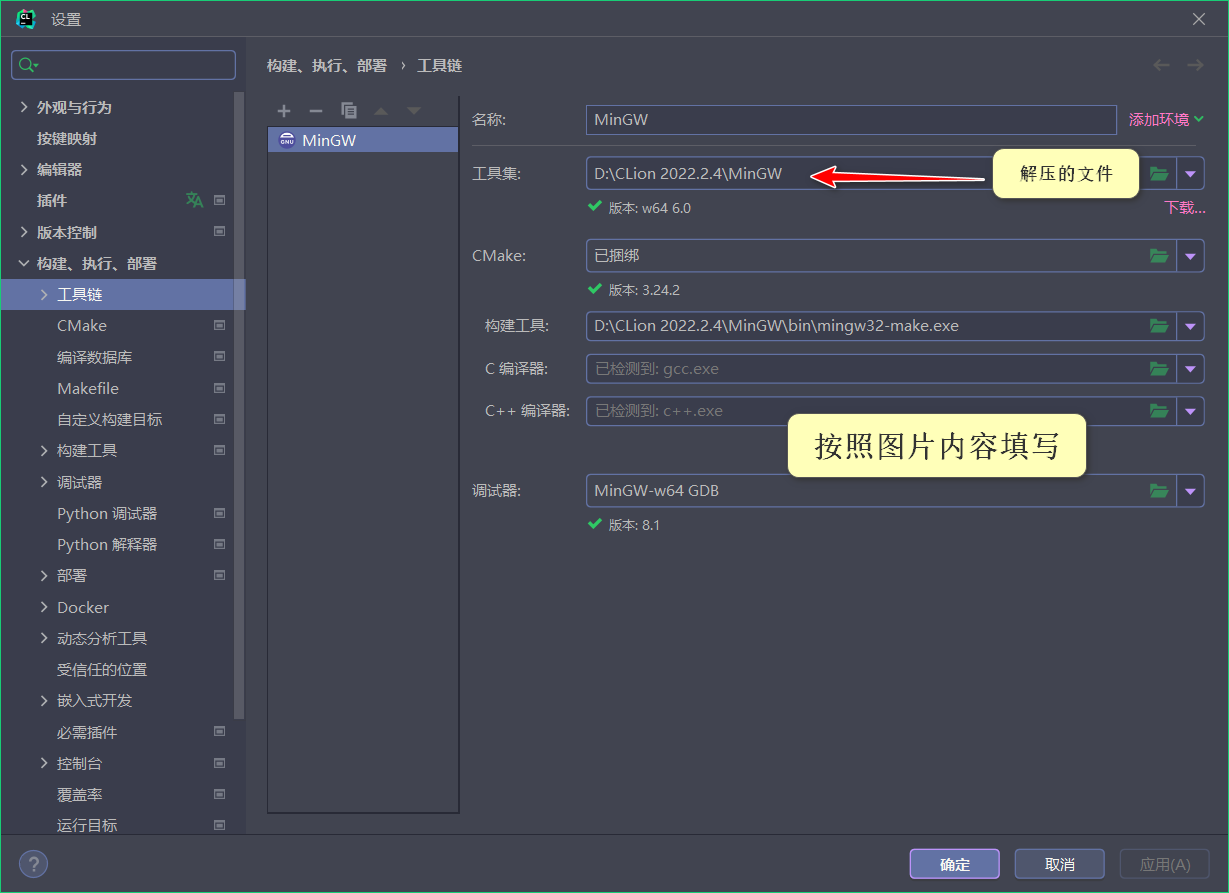Image resolution: width=1229 pixels, height=893 pixels.
Task: Browse folder for 工具集 path
Action: [x=1159, y=174]
